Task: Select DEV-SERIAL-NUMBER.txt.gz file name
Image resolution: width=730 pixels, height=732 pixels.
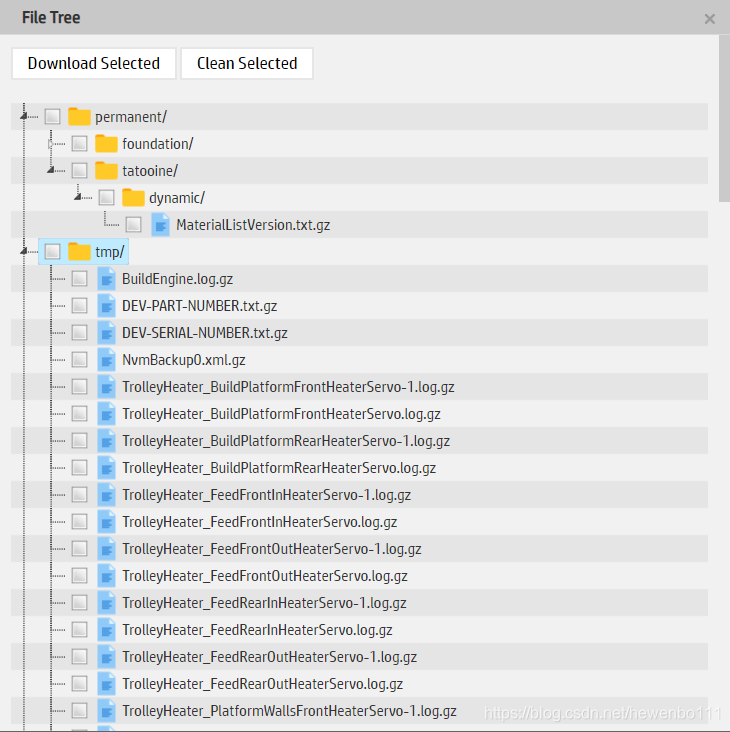Action: 204,334
